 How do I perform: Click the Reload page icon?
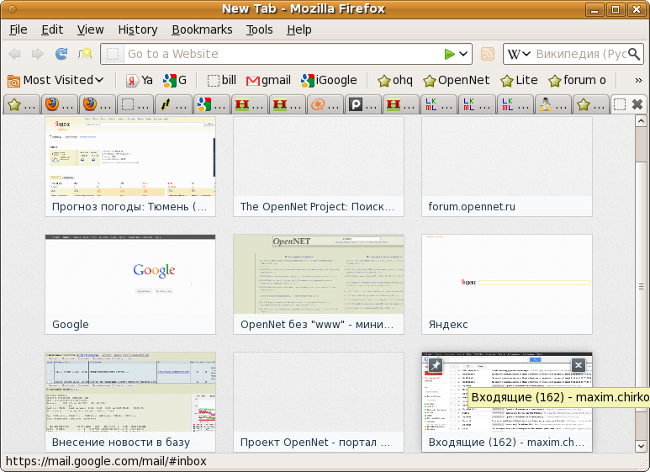pyautogui.click(x=61, y=54)
